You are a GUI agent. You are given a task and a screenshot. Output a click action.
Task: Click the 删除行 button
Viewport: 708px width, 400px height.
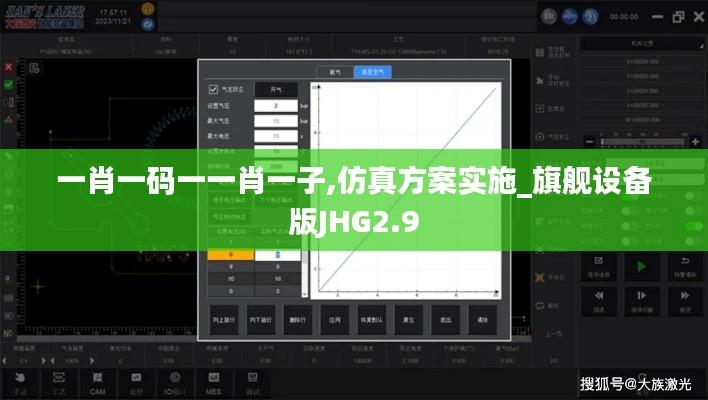298,320
